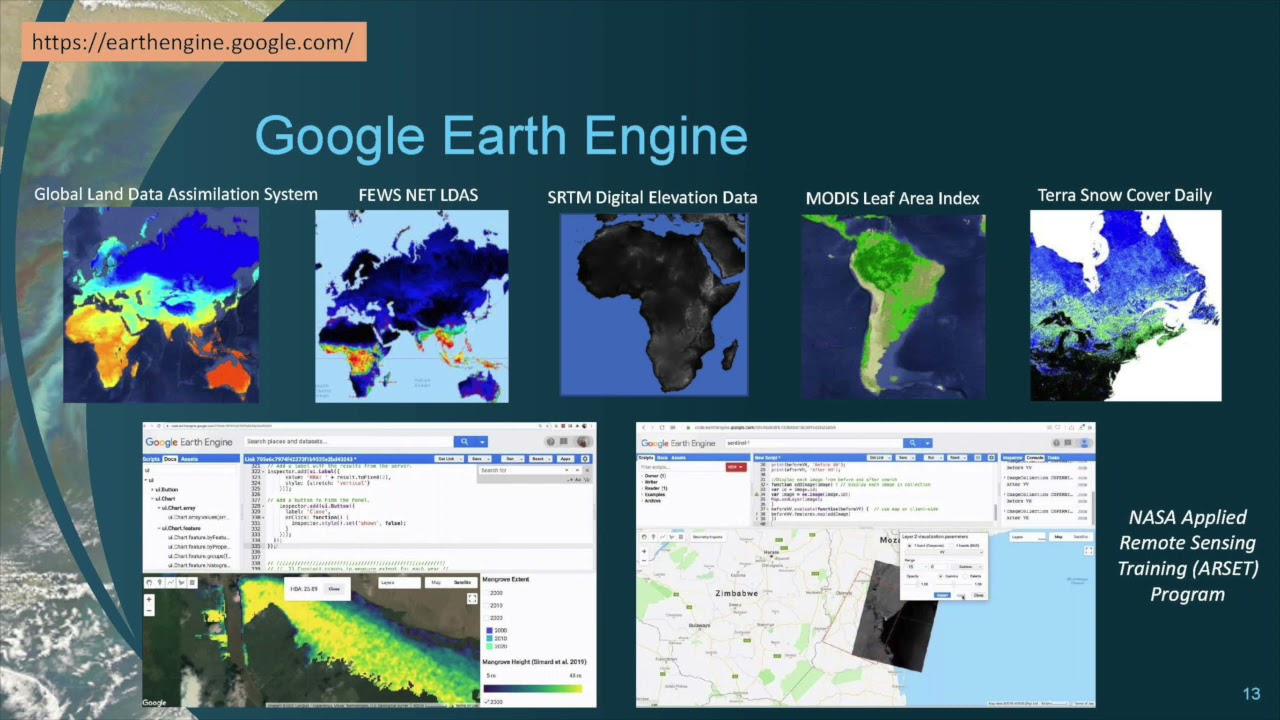Toggle 2000 checkbox below the Mangrove Height gradient
This screenshot has height=720, width=1280.
pos(486,702)
